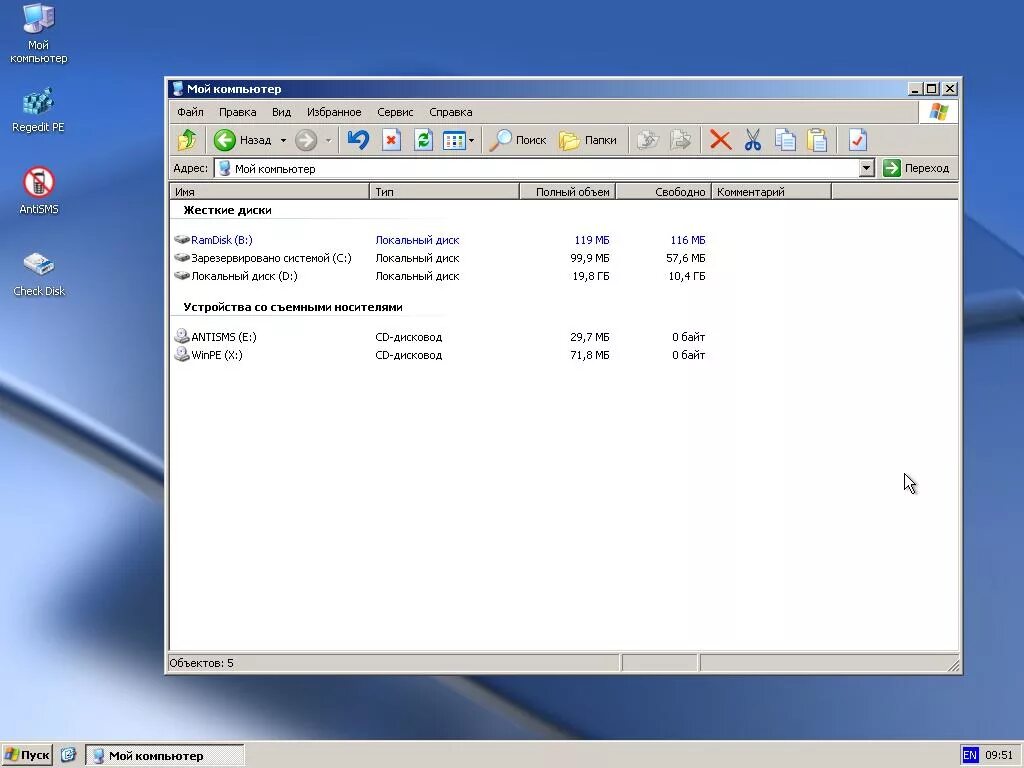This screenshot has height=768, width=1024.
Task: Click the Объектов: 5 status bar text
Action: [x=201, y=663]
